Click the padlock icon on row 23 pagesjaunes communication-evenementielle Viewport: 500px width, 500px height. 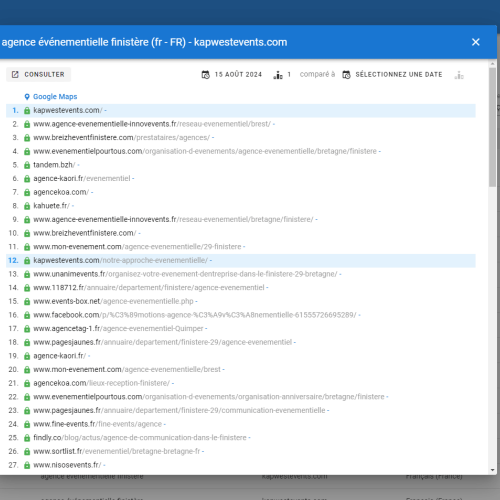tap(27, 411)
